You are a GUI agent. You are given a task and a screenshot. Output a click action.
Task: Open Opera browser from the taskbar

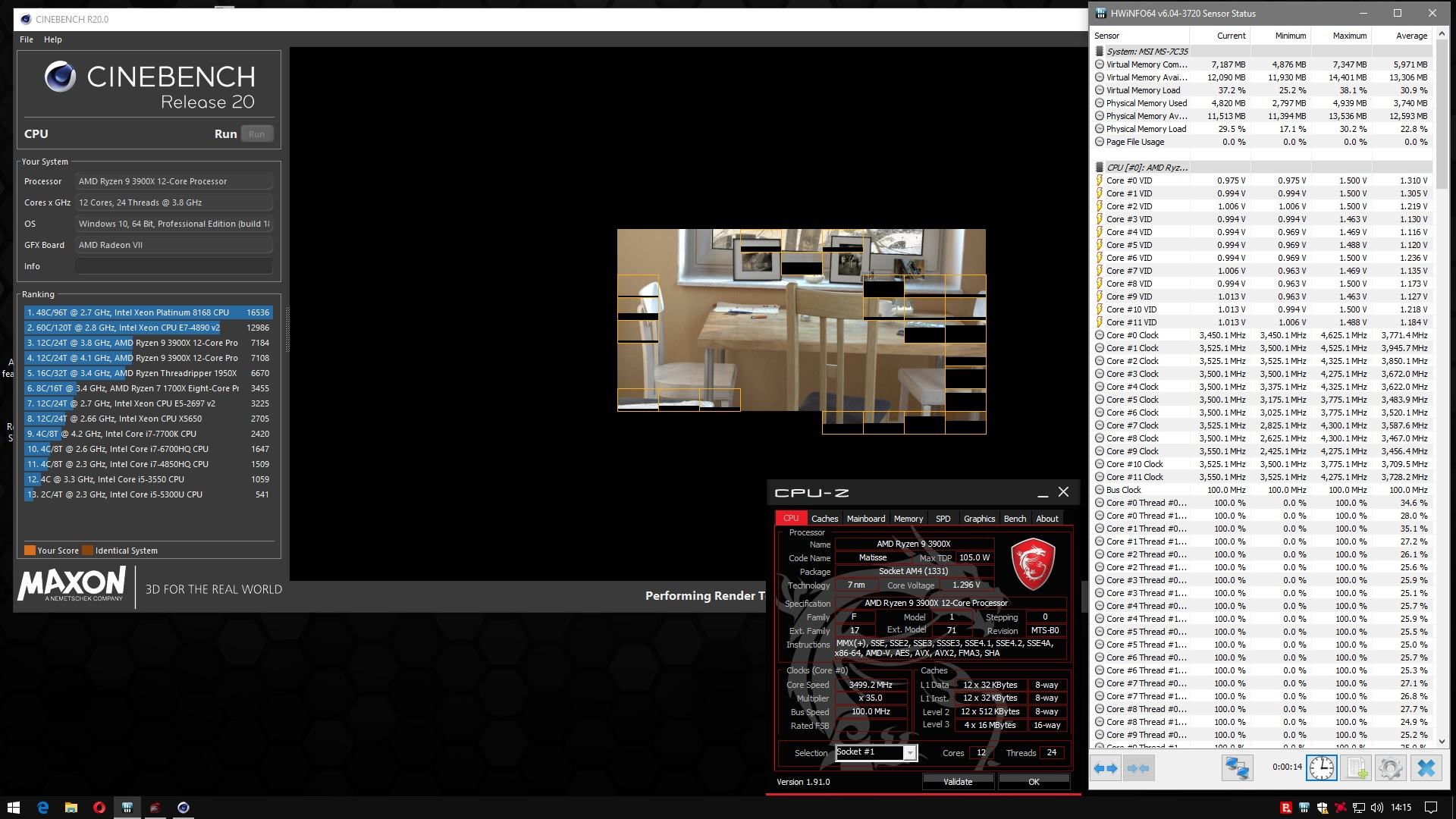coord(99,807)
